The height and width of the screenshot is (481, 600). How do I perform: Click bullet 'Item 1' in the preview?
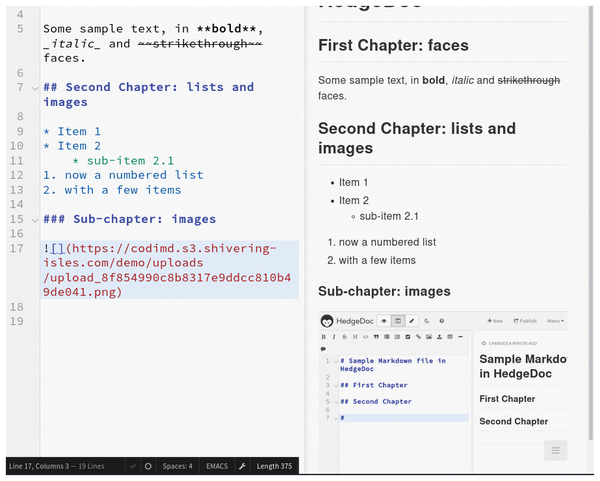coord(354,183)
